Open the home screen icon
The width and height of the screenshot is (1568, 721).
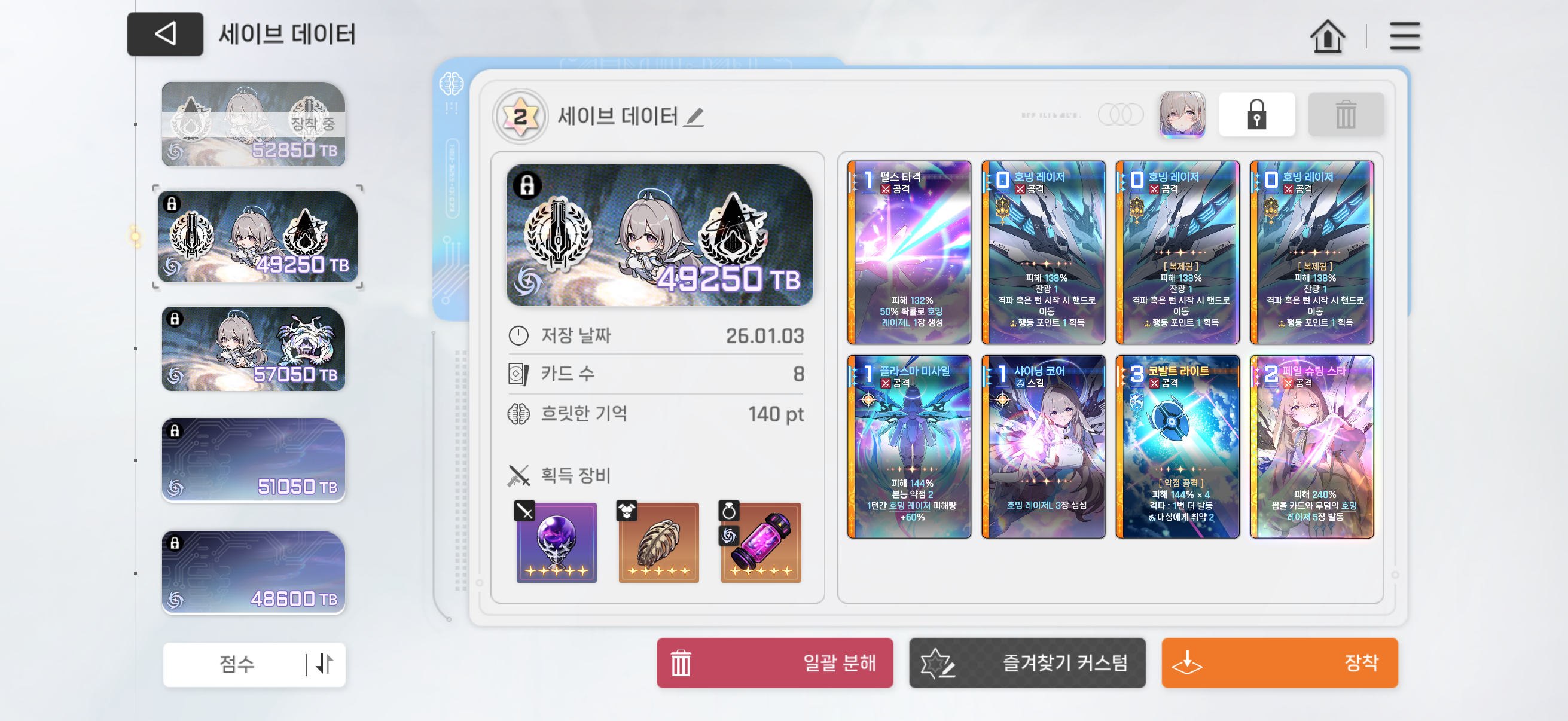click(x=1326, y=36)
